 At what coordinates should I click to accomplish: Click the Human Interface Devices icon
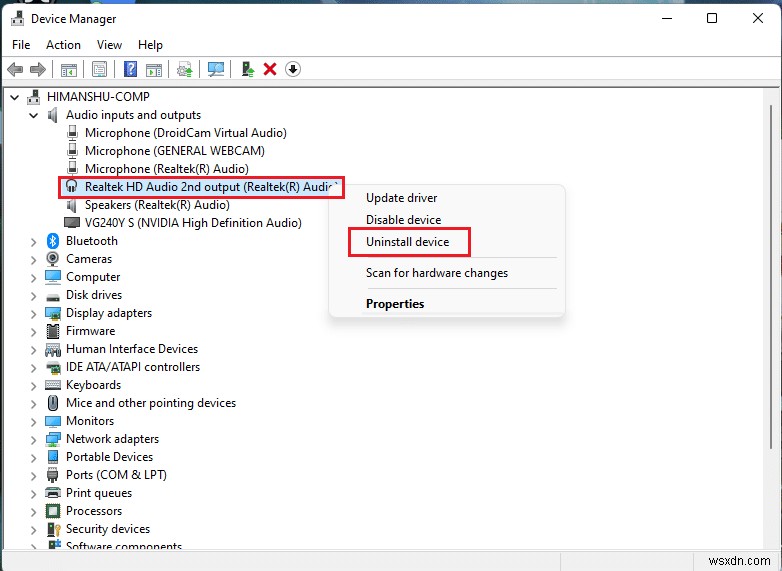(53, 350)
